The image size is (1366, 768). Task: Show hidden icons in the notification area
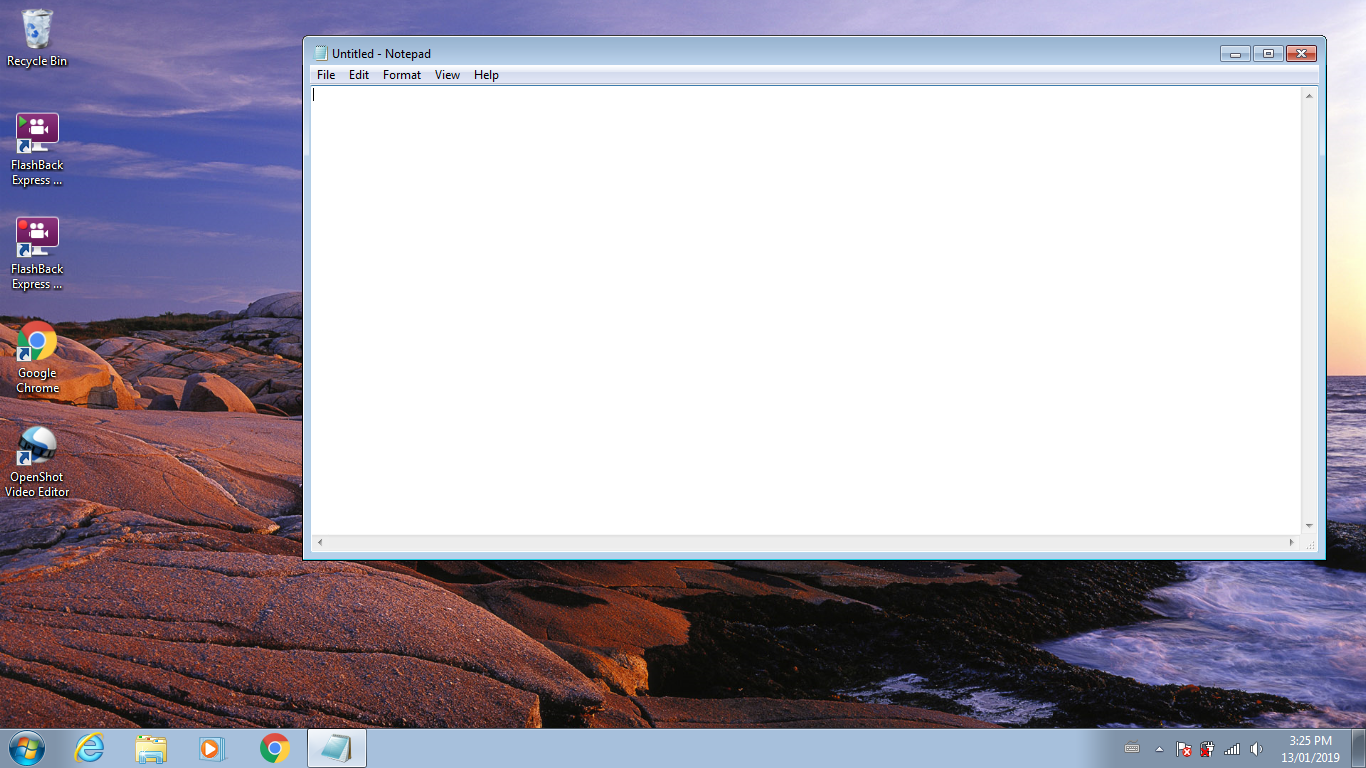click(1159, 748)
